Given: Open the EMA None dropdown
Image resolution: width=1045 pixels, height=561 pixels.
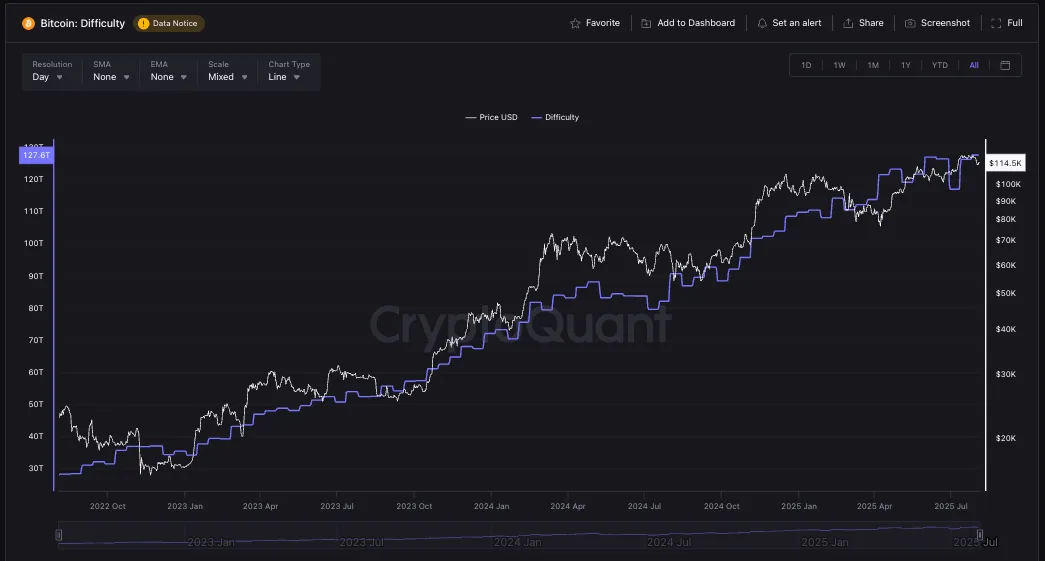Looking at the screenshot, I should click(169, 71).
